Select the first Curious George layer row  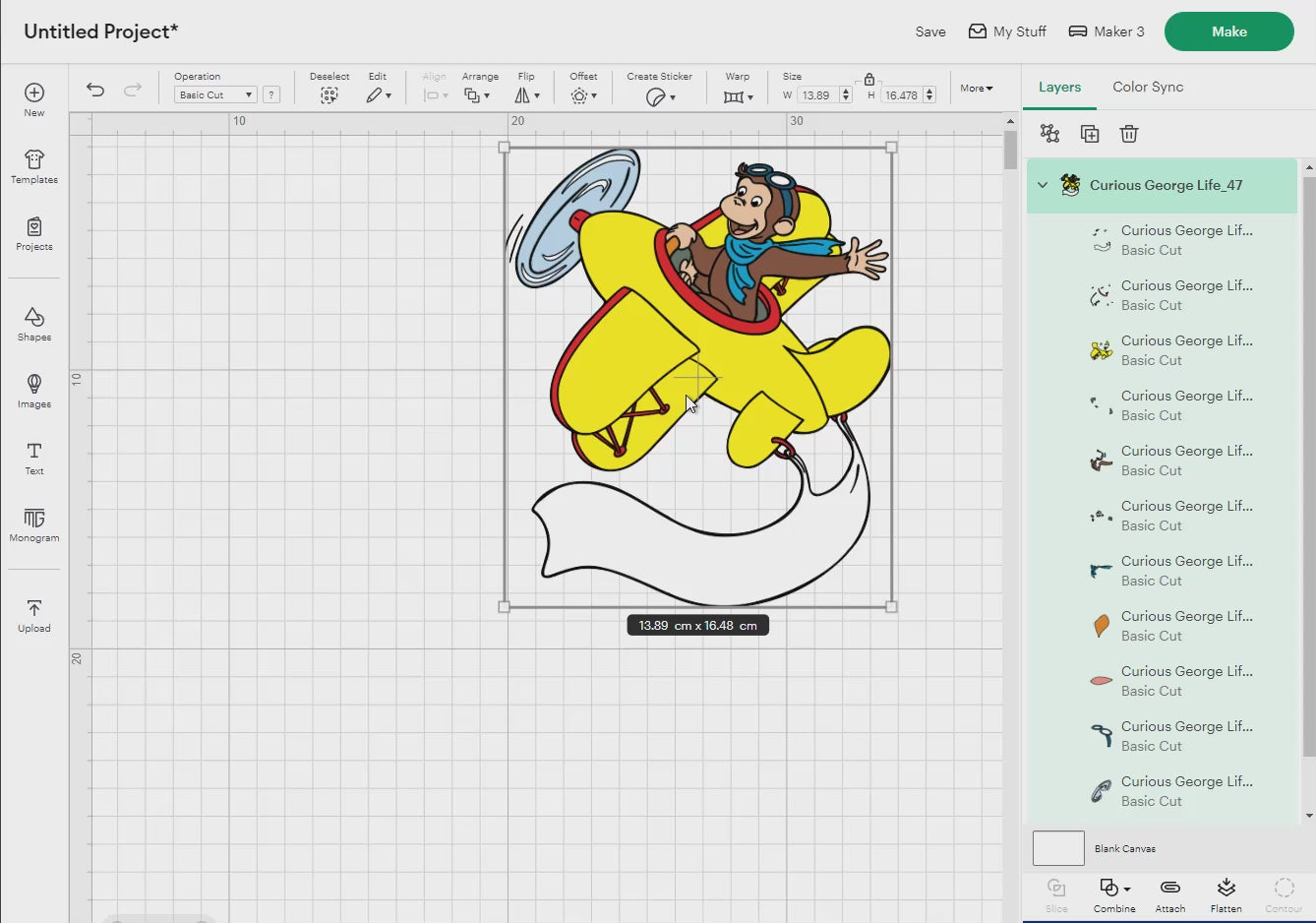pyautogui.click(x=1162, y=240)
